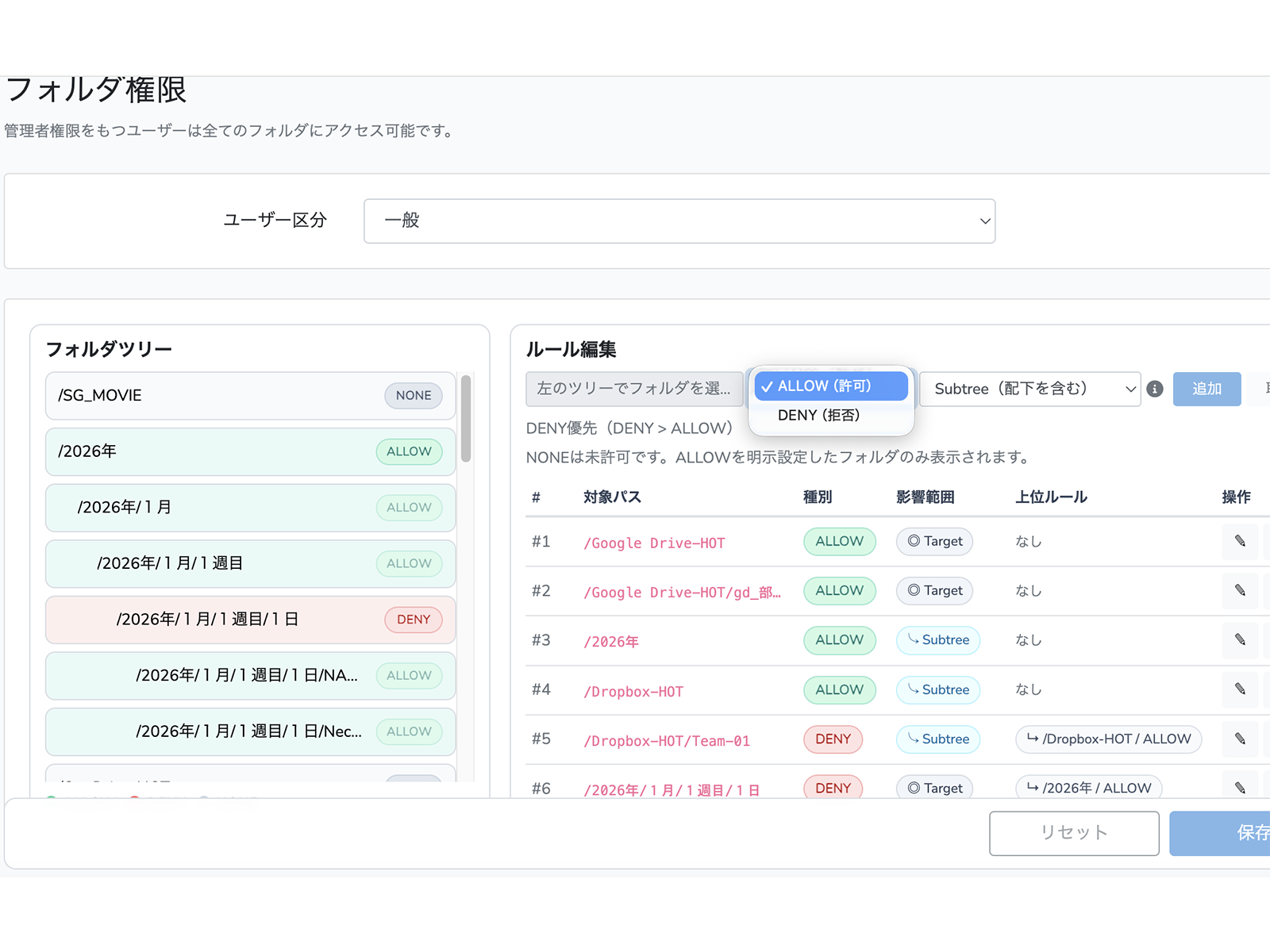Viewport: 1270px width, 952px height.
Task: Click the folder tree scrollbar
Action: tap(466, 419)
